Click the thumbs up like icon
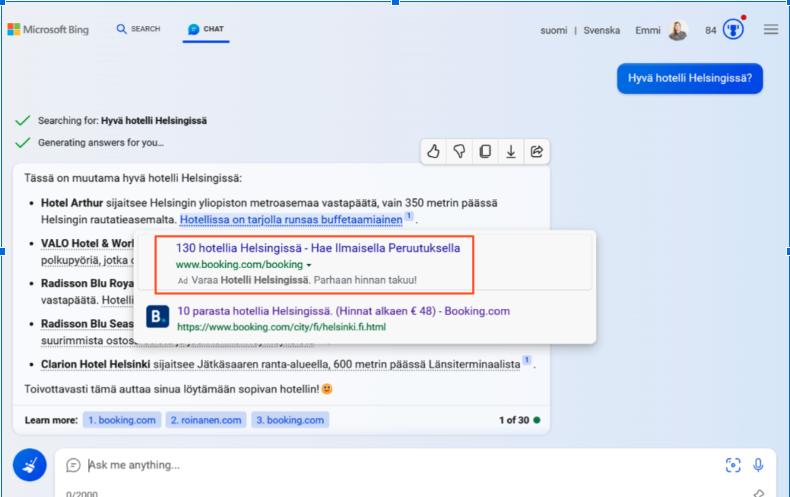790x497 pixels. click(433, 151)
